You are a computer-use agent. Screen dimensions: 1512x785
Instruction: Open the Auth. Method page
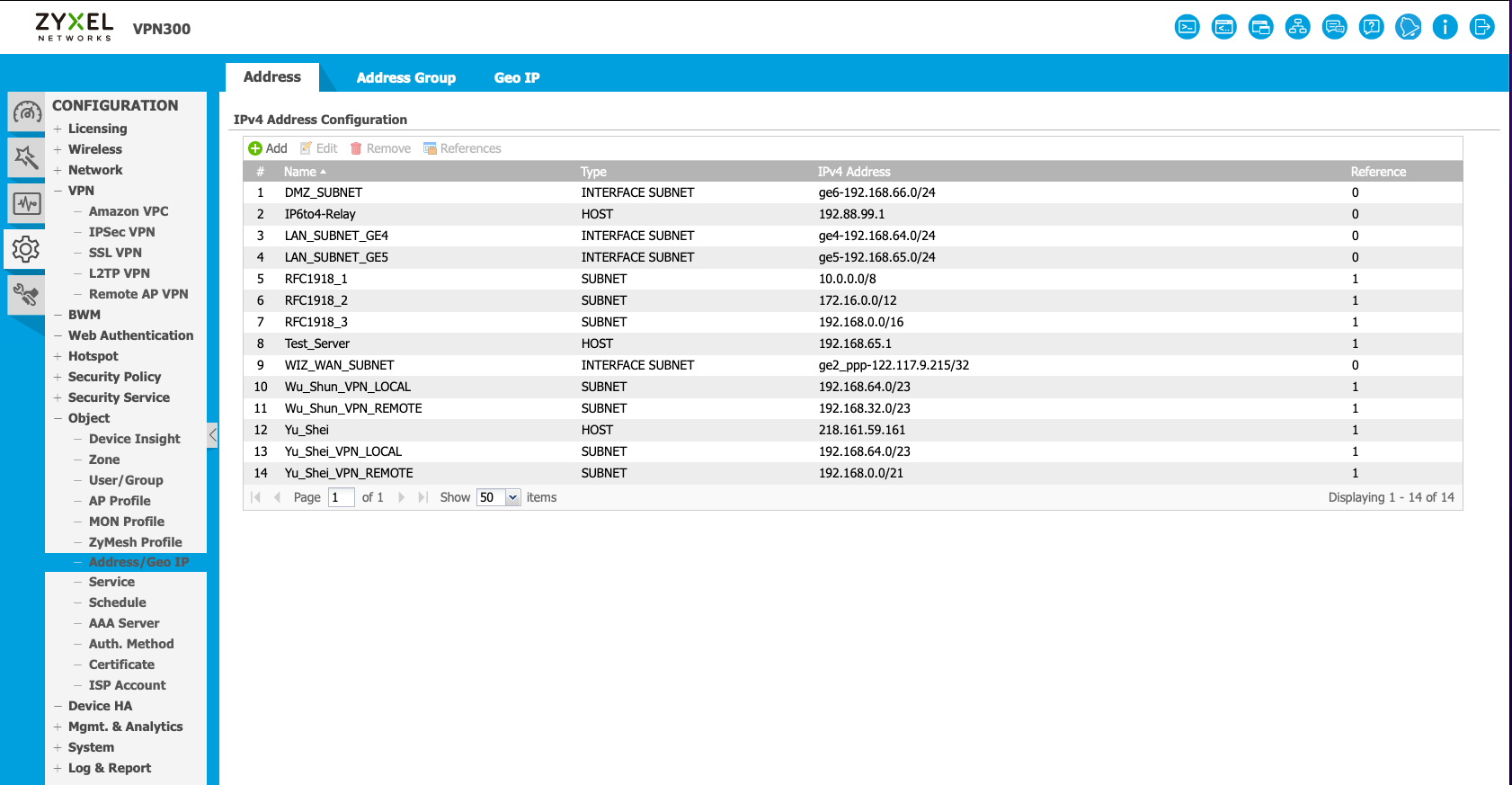[131, 644]
